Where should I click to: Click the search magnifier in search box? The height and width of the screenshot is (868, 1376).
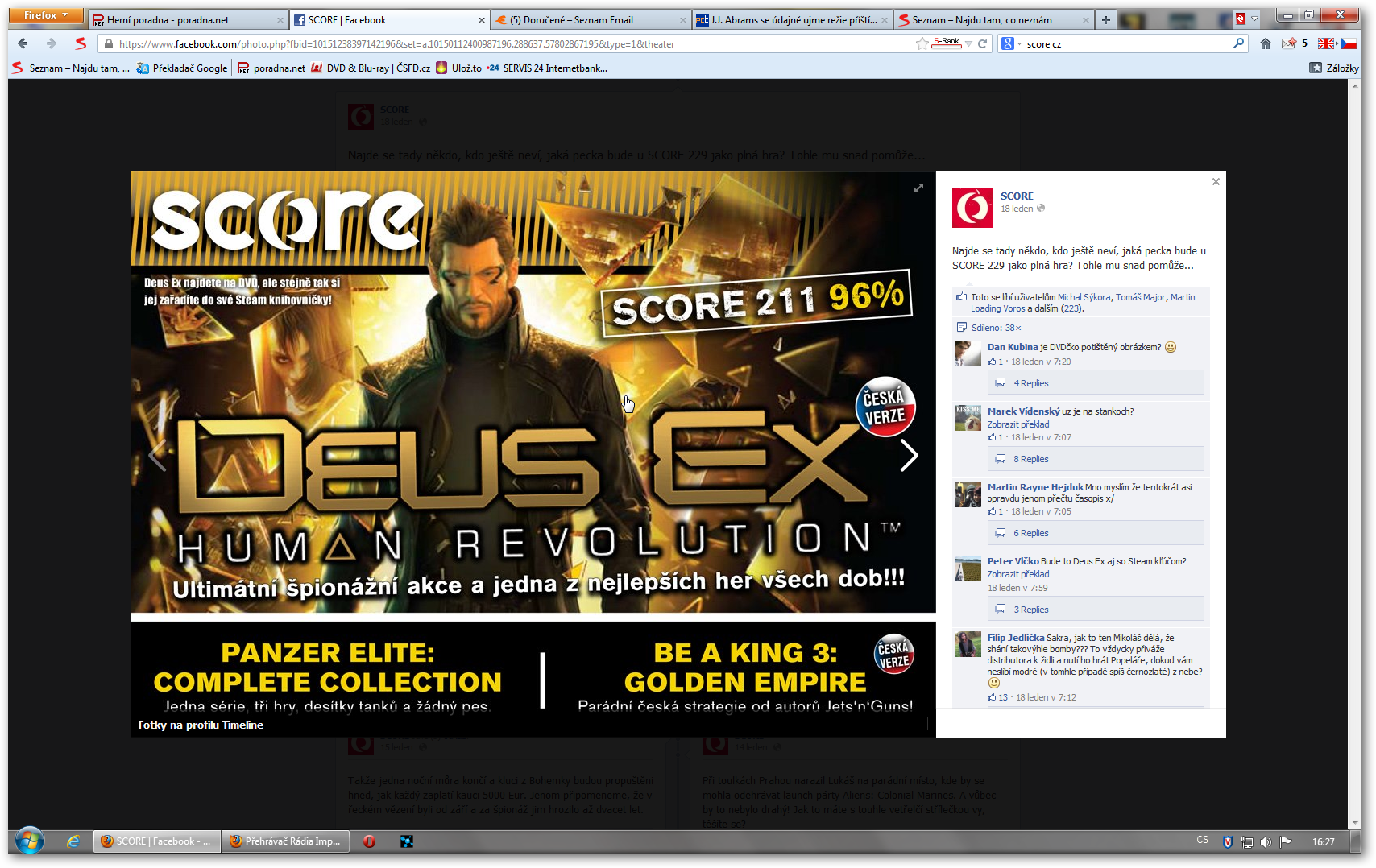point(1238,44)
